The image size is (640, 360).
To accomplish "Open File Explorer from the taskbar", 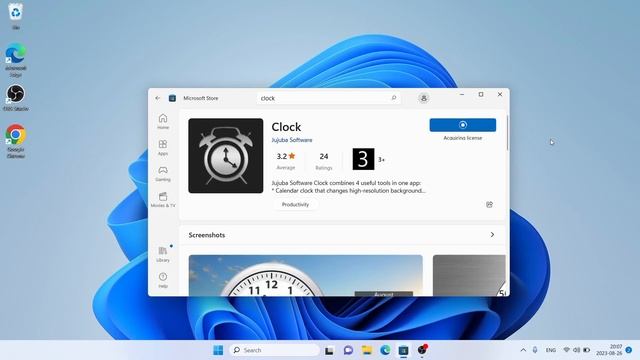I will tap(367, 350).
